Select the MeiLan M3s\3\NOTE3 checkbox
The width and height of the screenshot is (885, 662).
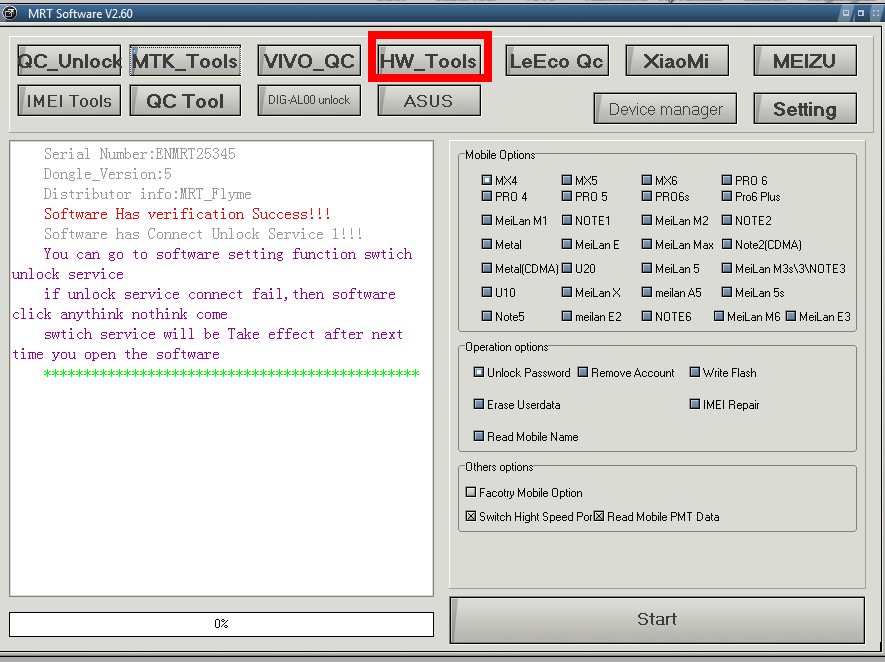coord(727,268)
